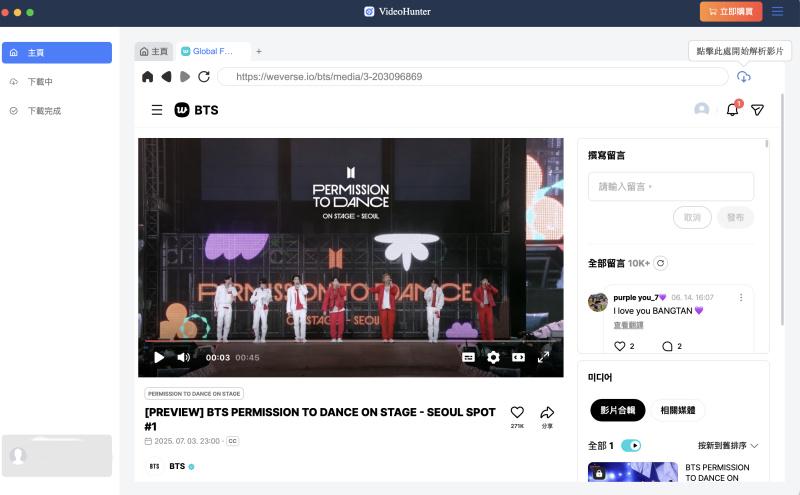The width and height of the screenshot is (800, 495).
Task: Go forward with the right arrow
Action: tap(185, 77)
